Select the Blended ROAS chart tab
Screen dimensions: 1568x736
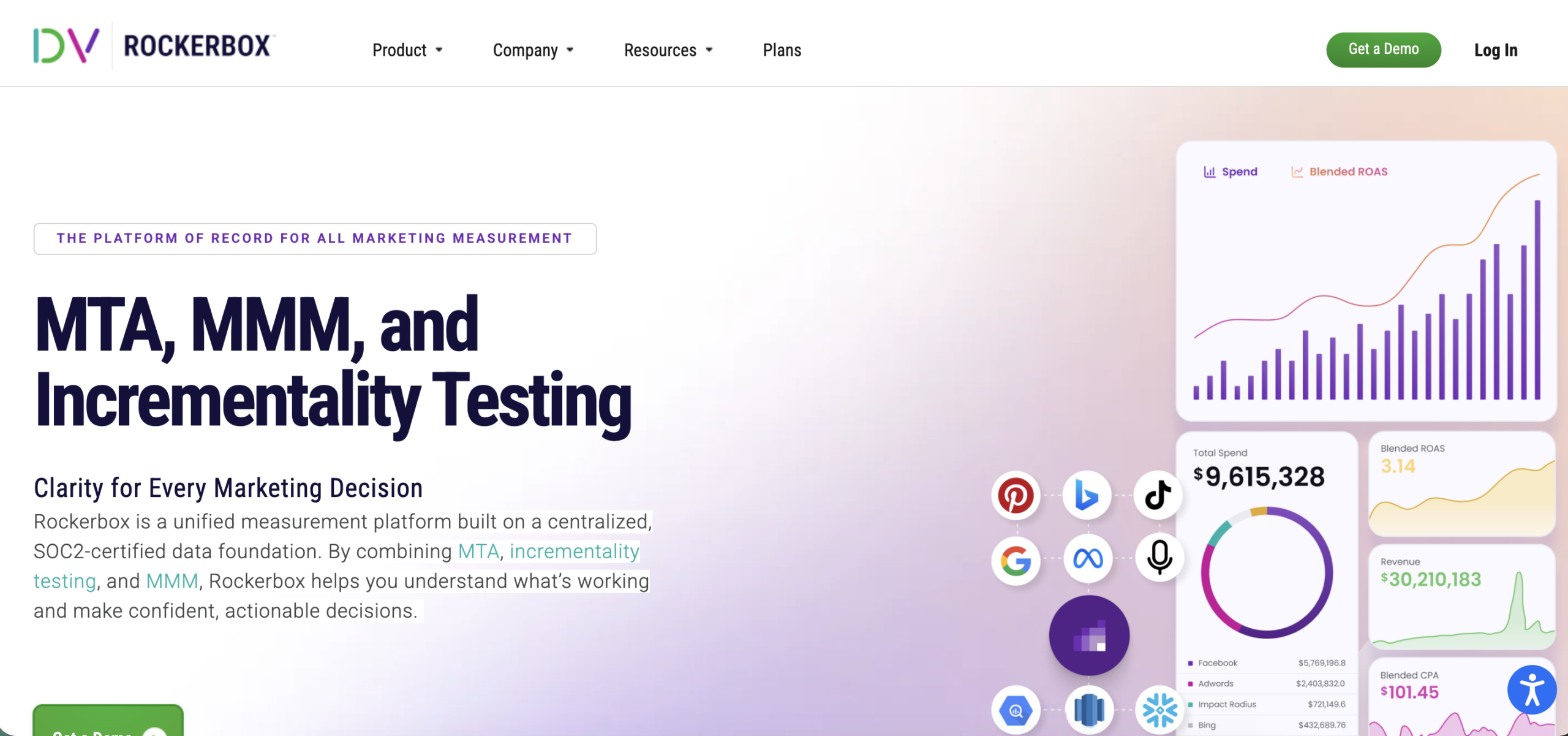[1340, 172]
